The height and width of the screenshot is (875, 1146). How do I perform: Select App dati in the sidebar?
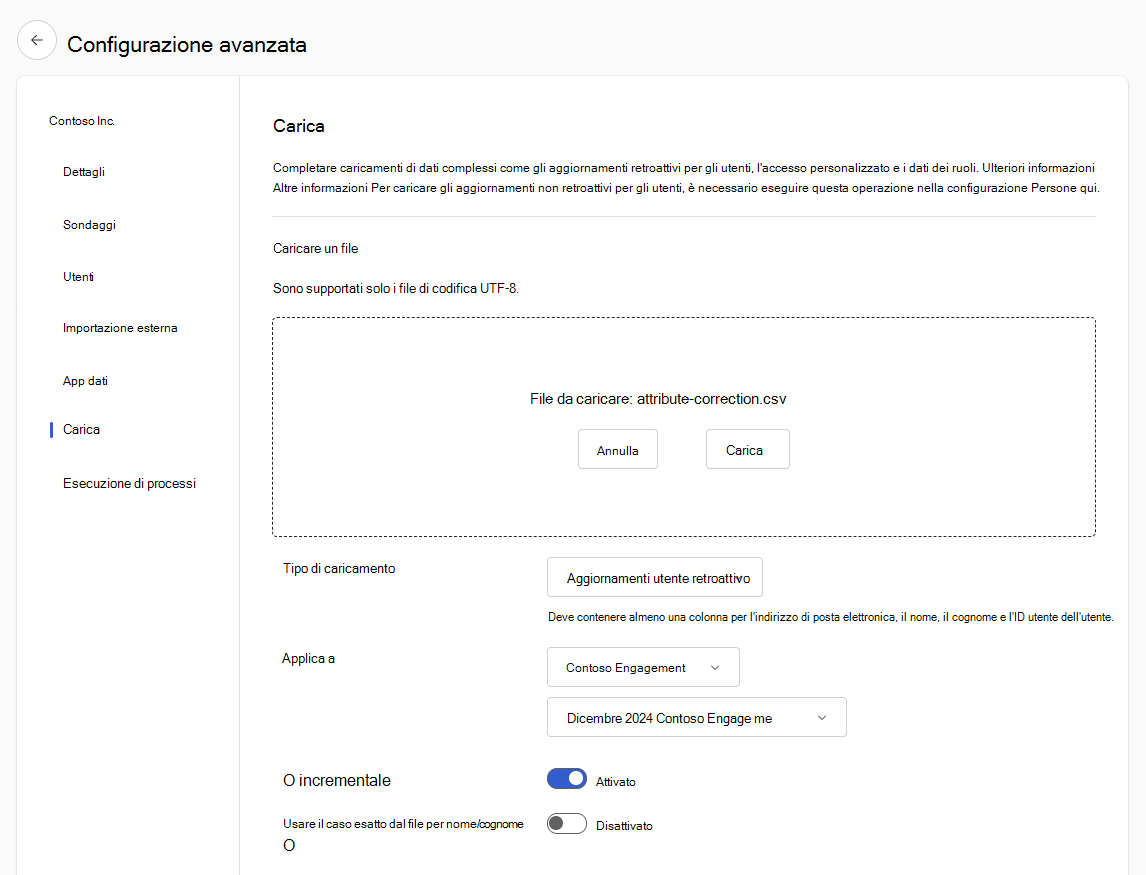[85, 380]
